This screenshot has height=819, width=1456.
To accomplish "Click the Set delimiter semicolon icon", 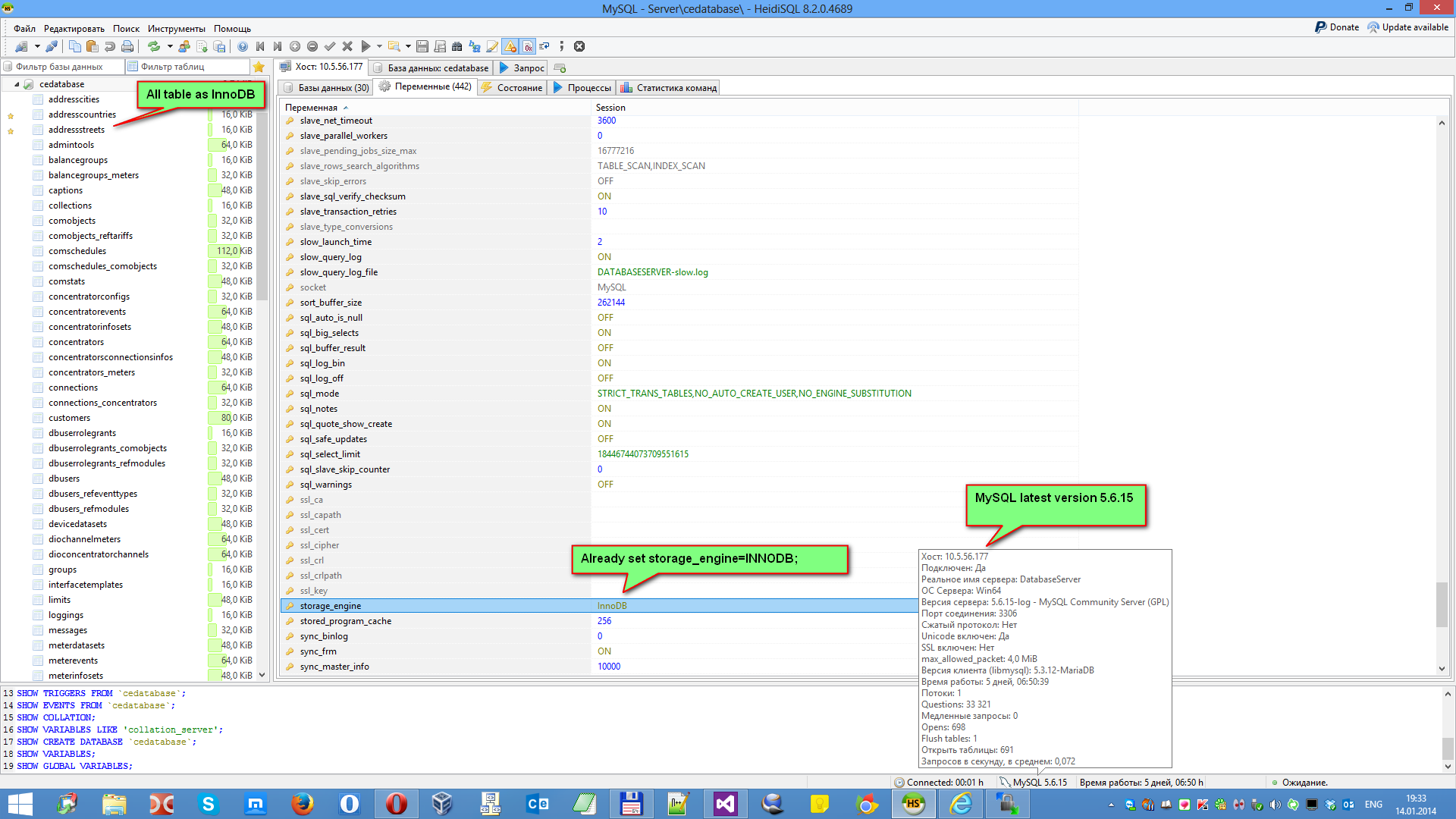I will pos(561,46).
